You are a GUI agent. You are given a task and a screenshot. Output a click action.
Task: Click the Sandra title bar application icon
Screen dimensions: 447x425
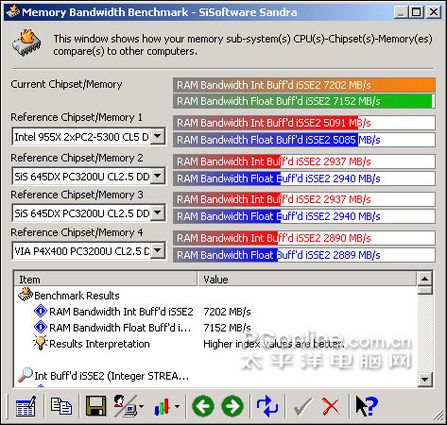[13, 12]
